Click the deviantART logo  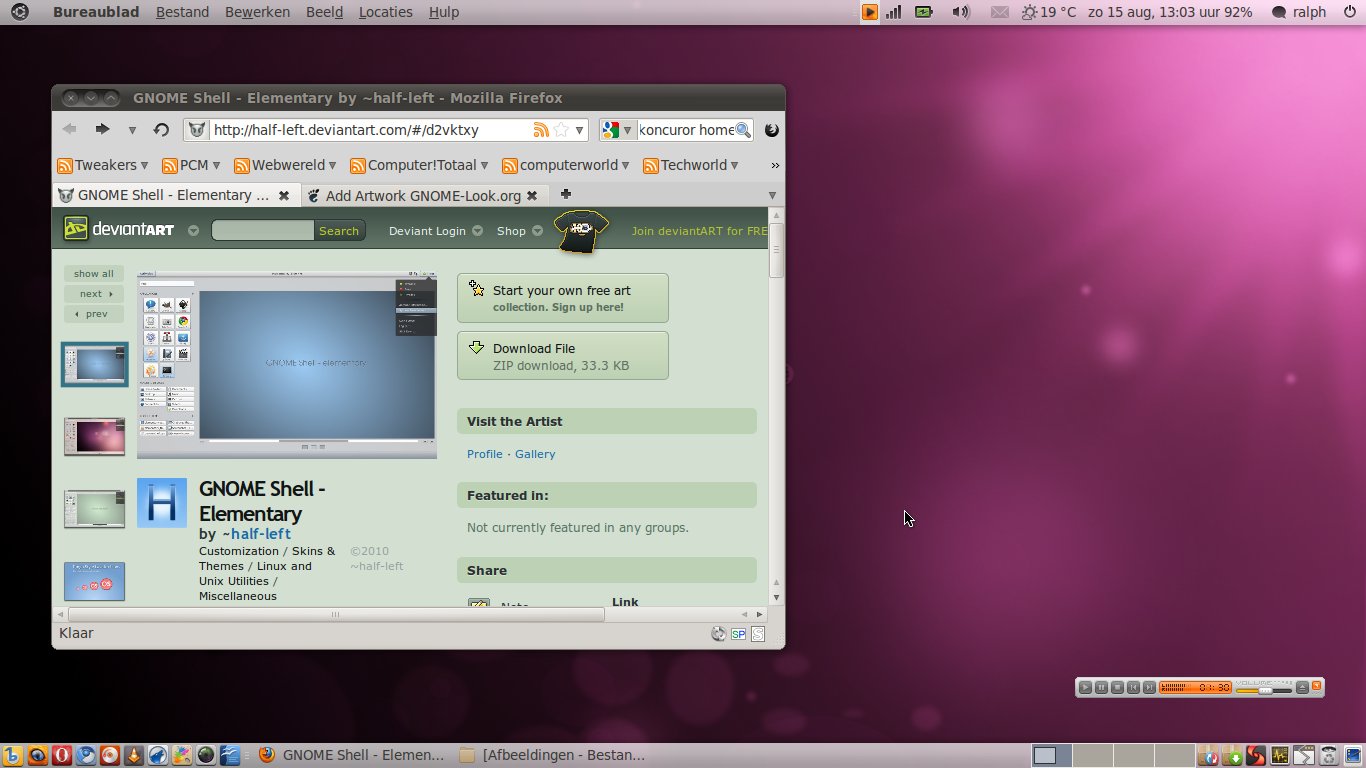(x=119, y=229)
